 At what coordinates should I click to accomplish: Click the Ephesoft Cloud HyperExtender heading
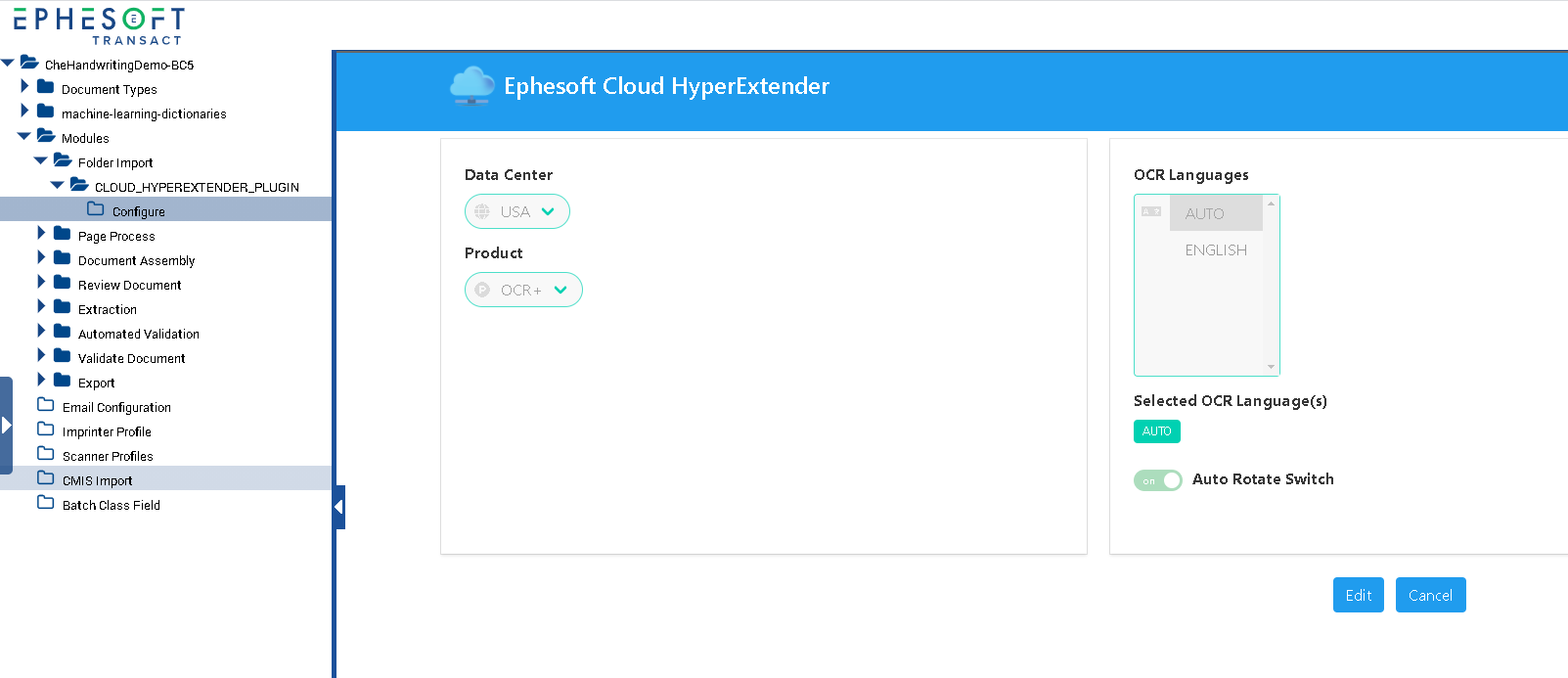point(666,86)
